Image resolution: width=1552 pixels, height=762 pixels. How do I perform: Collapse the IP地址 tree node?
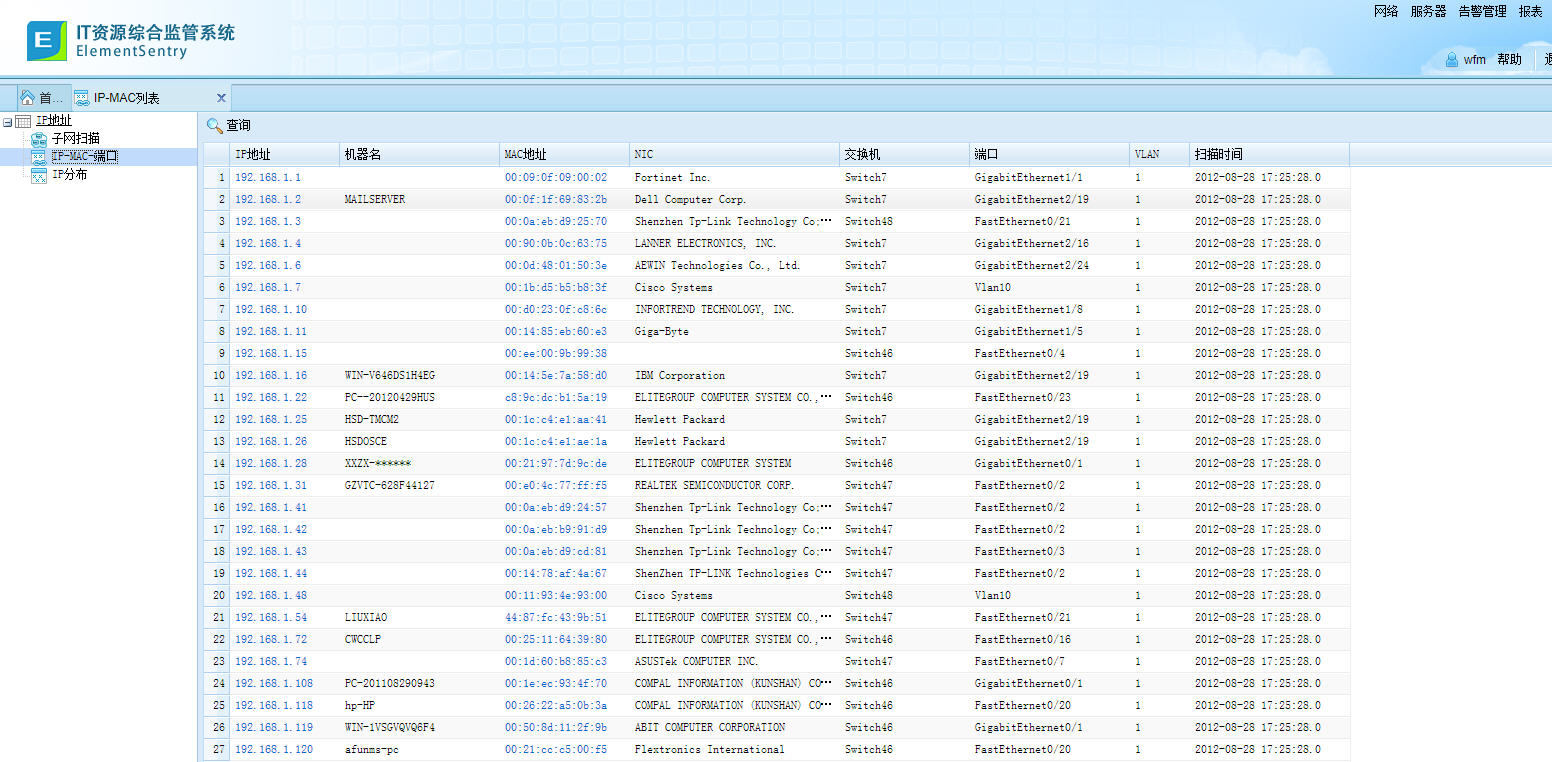tap(8, 121)
